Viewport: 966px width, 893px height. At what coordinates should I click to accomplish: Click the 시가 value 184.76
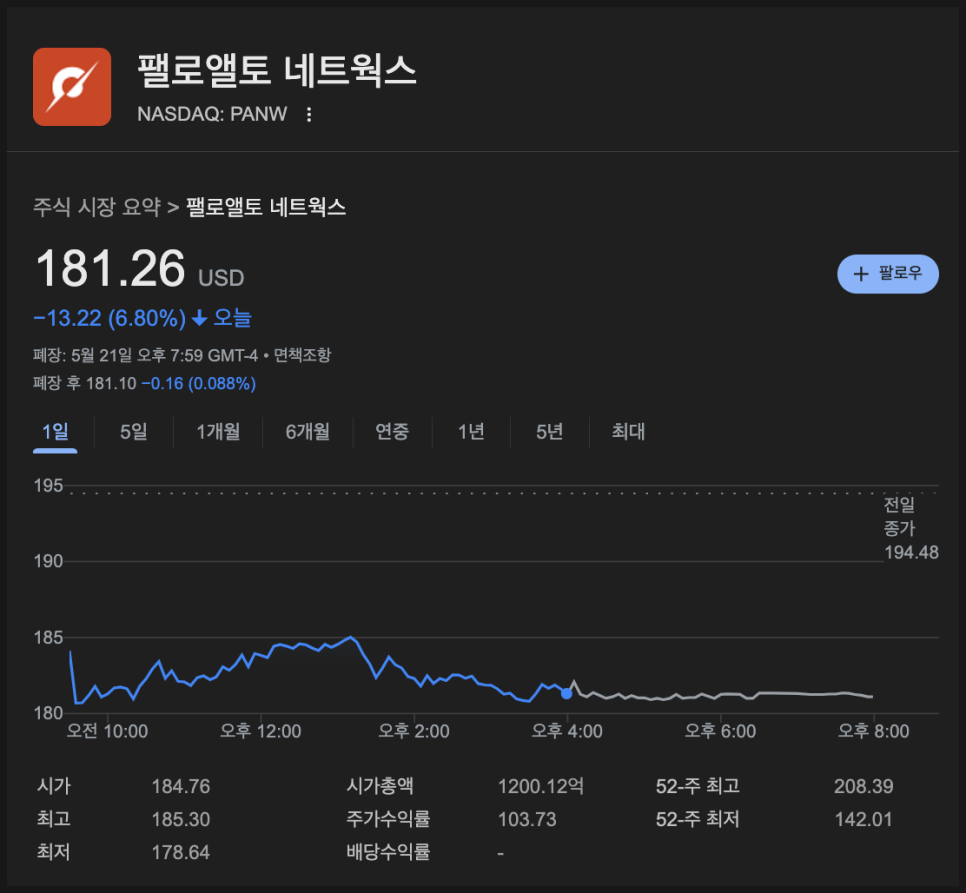click(x=181, y=786)
